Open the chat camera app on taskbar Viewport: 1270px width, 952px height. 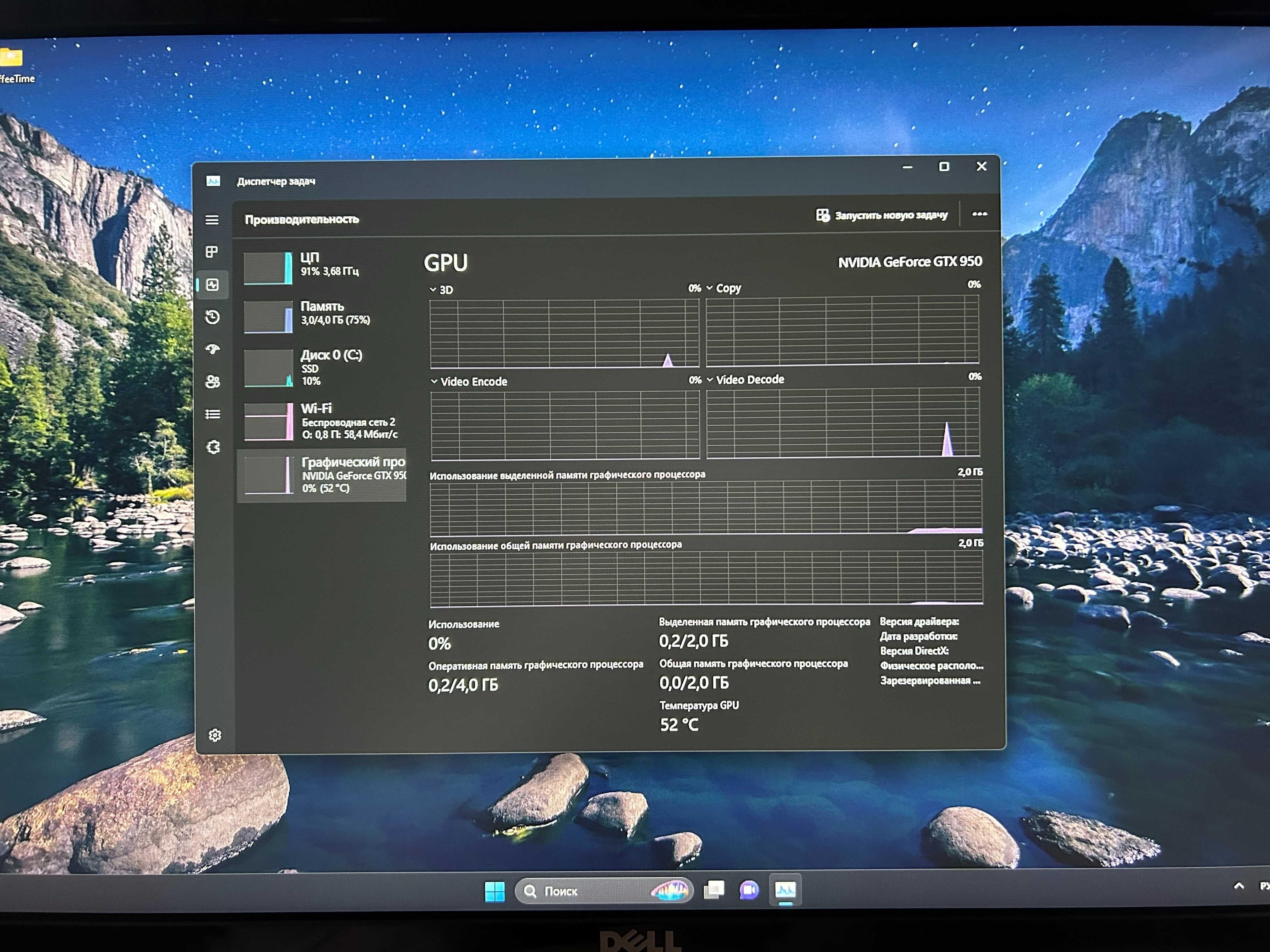(x=749, y=890)
